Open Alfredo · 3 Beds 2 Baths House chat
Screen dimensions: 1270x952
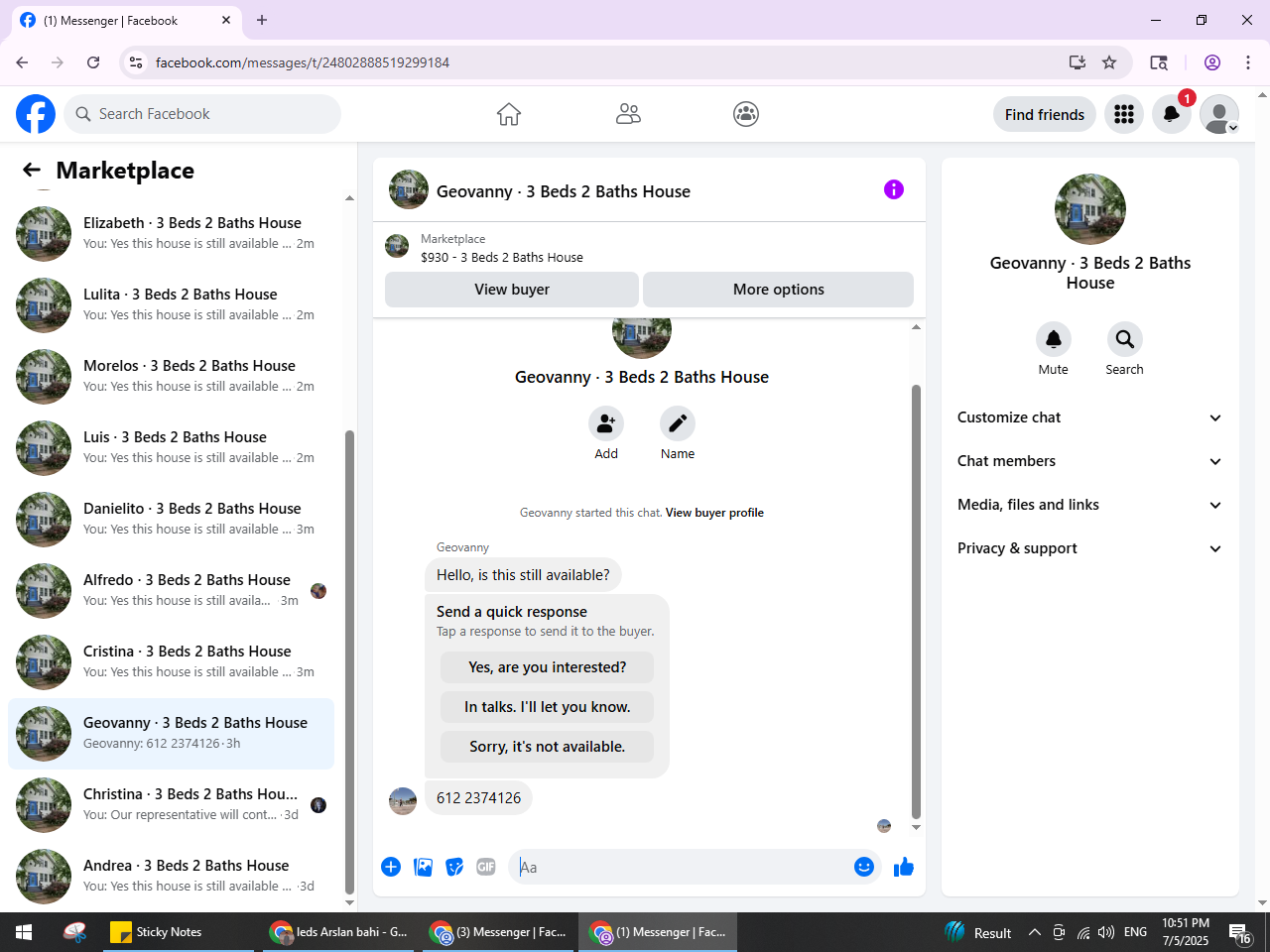click(x=171, y=591)
